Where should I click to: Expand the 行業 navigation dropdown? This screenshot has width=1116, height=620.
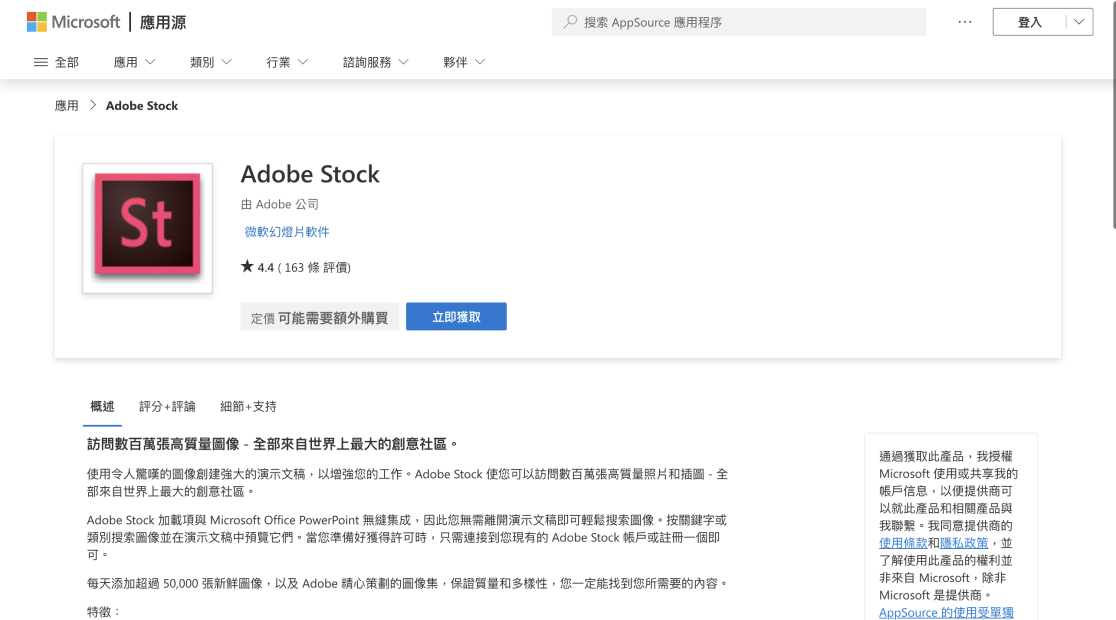[x=287, y=62]
